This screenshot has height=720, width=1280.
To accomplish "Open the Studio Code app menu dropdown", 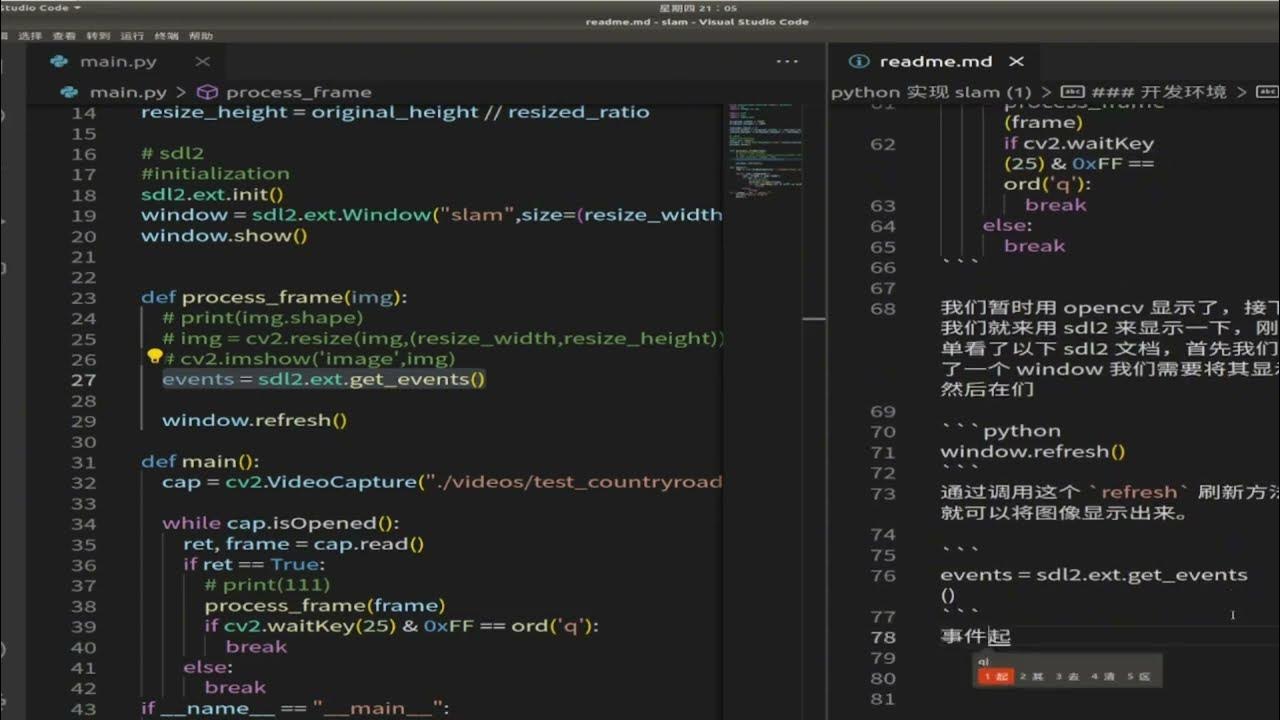I will click(41, 7).
